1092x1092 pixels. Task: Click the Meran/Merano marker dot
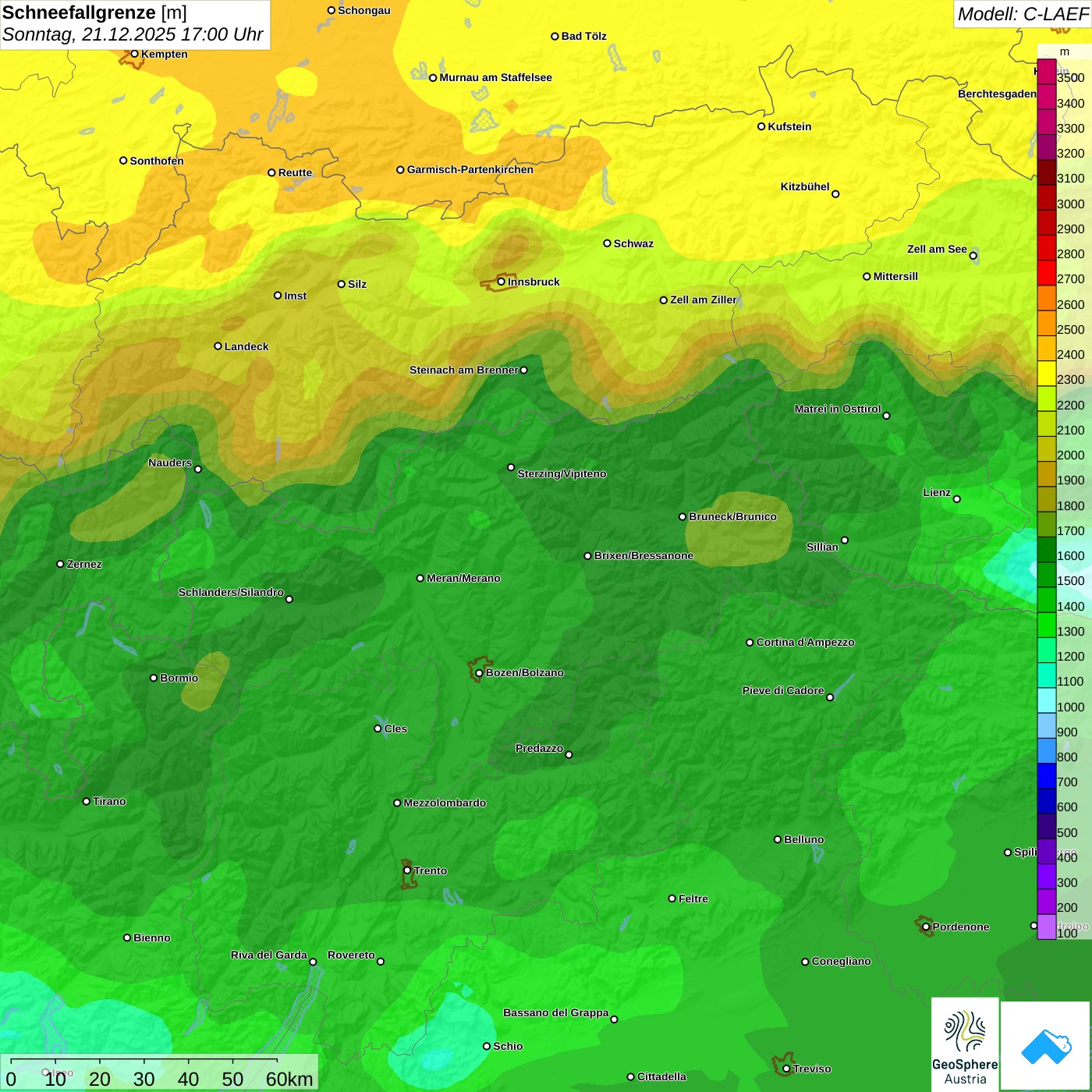pos(420,578)
